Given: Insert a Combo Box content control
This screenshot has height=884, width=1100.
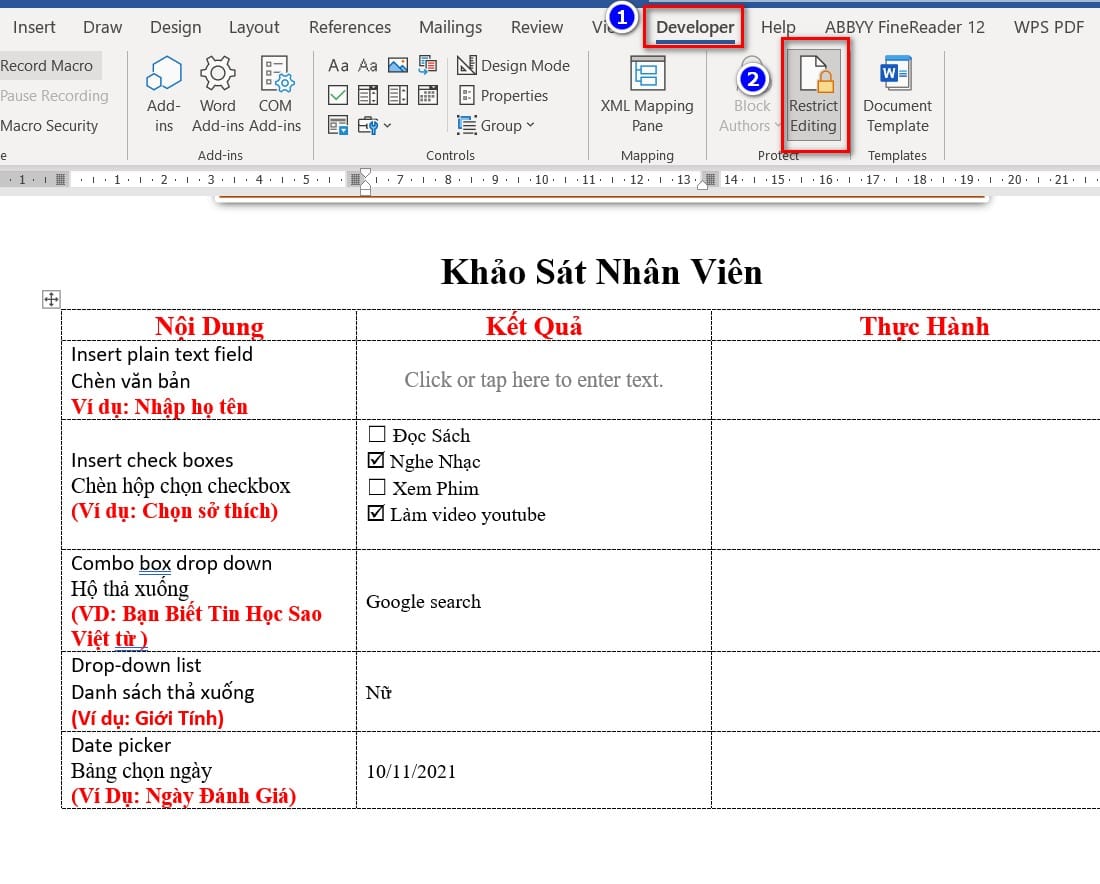Looking at the screenshot, I should pos(368,95).
